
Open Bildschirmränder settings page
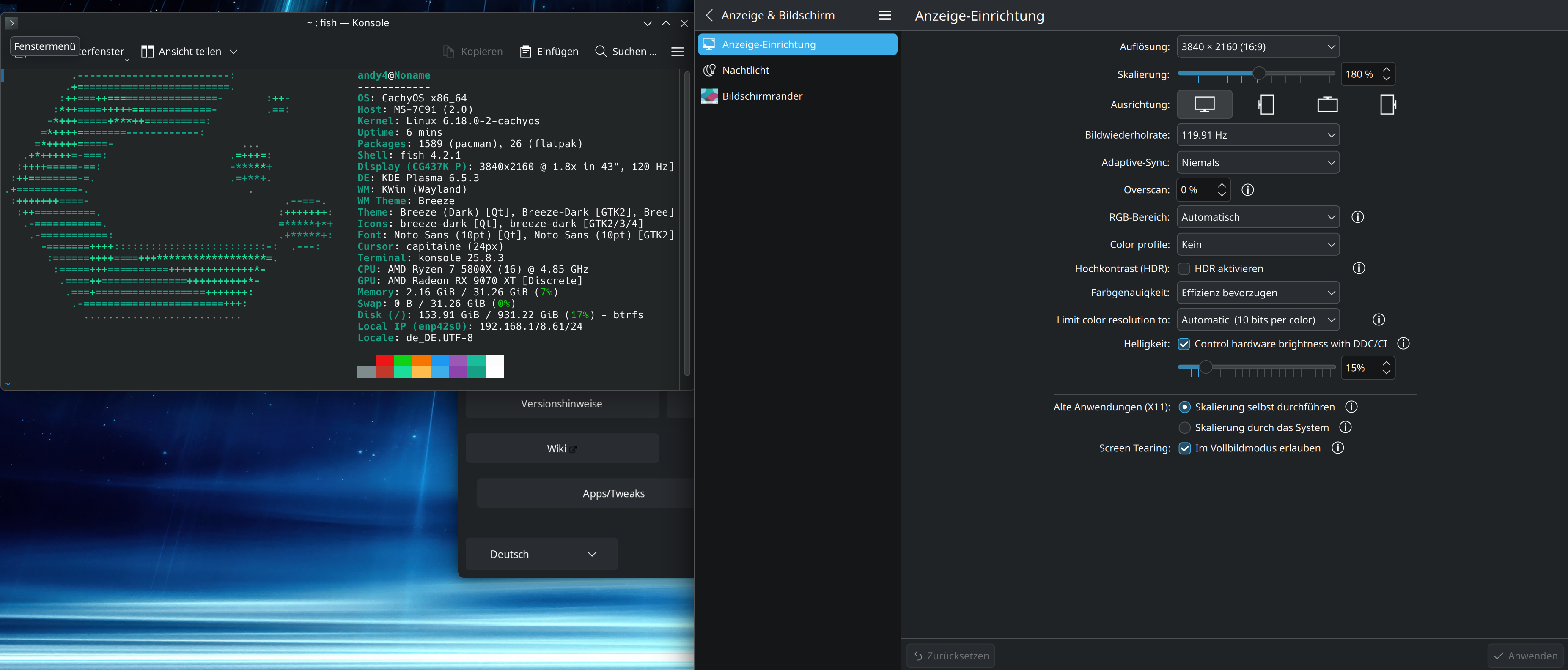[761, 96]
